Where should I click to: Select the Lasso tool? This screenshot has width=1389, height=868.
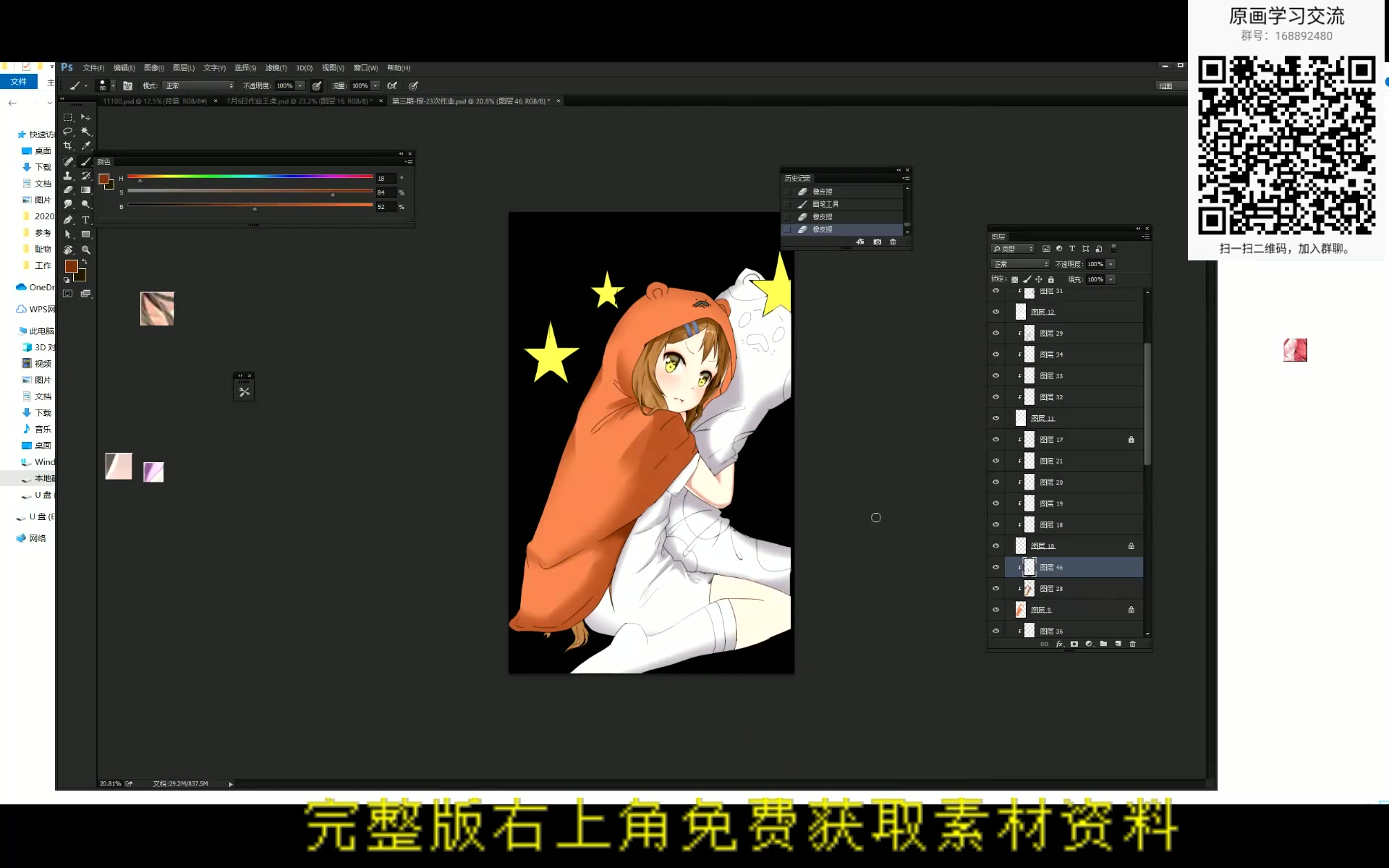point(69,132)
